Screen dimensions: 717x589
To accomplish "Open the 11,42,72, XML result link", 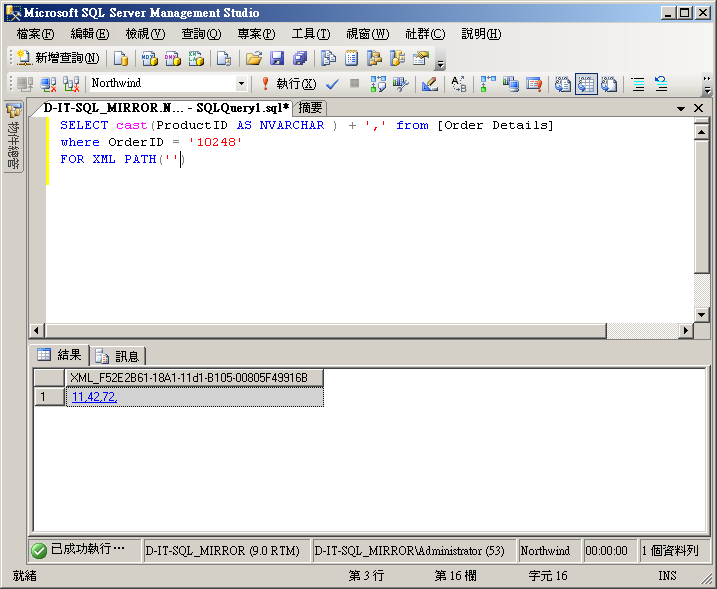I will pyautogui.click(x=95, y=397).
